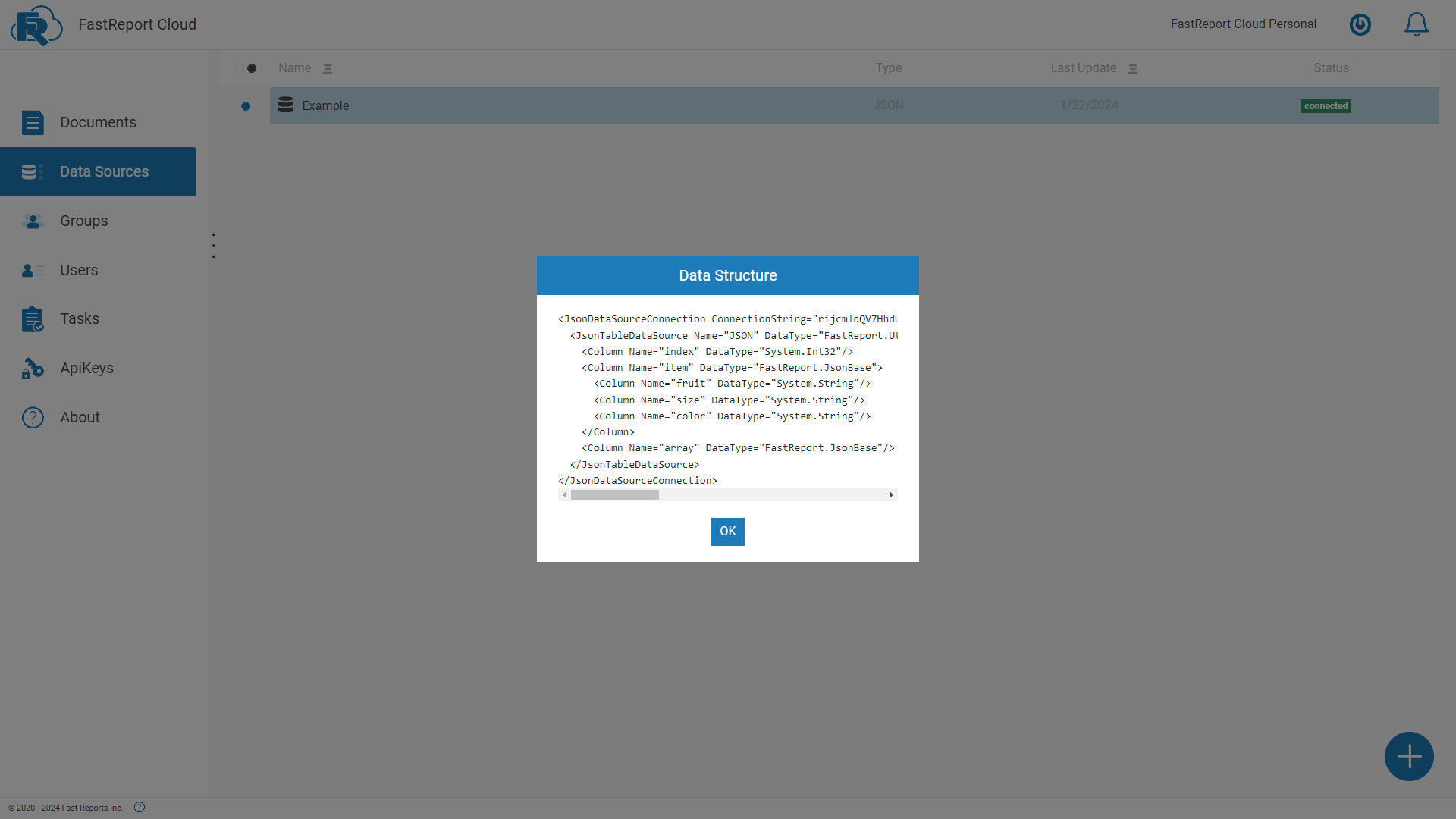Viewport: 1456px width, 819px height.
Task: Click the Tasks clipboard icon
Action: point(33,319)
